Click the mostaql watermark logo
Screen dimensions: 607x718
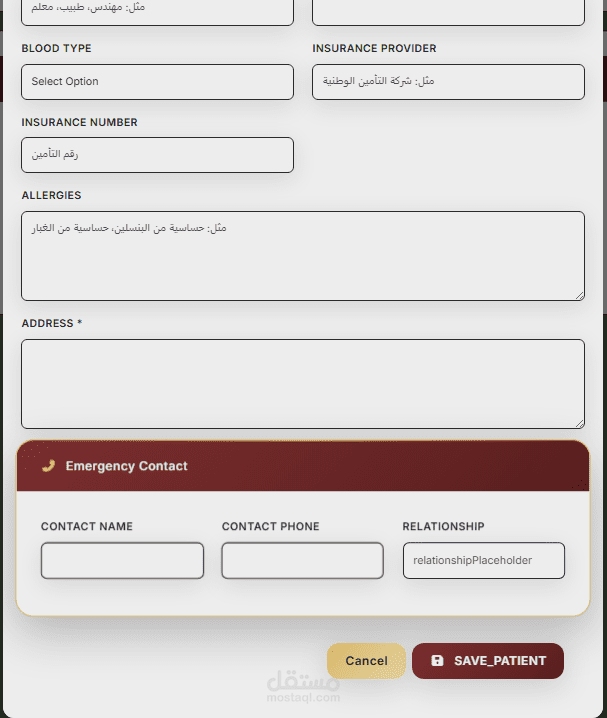pos(303,687)
